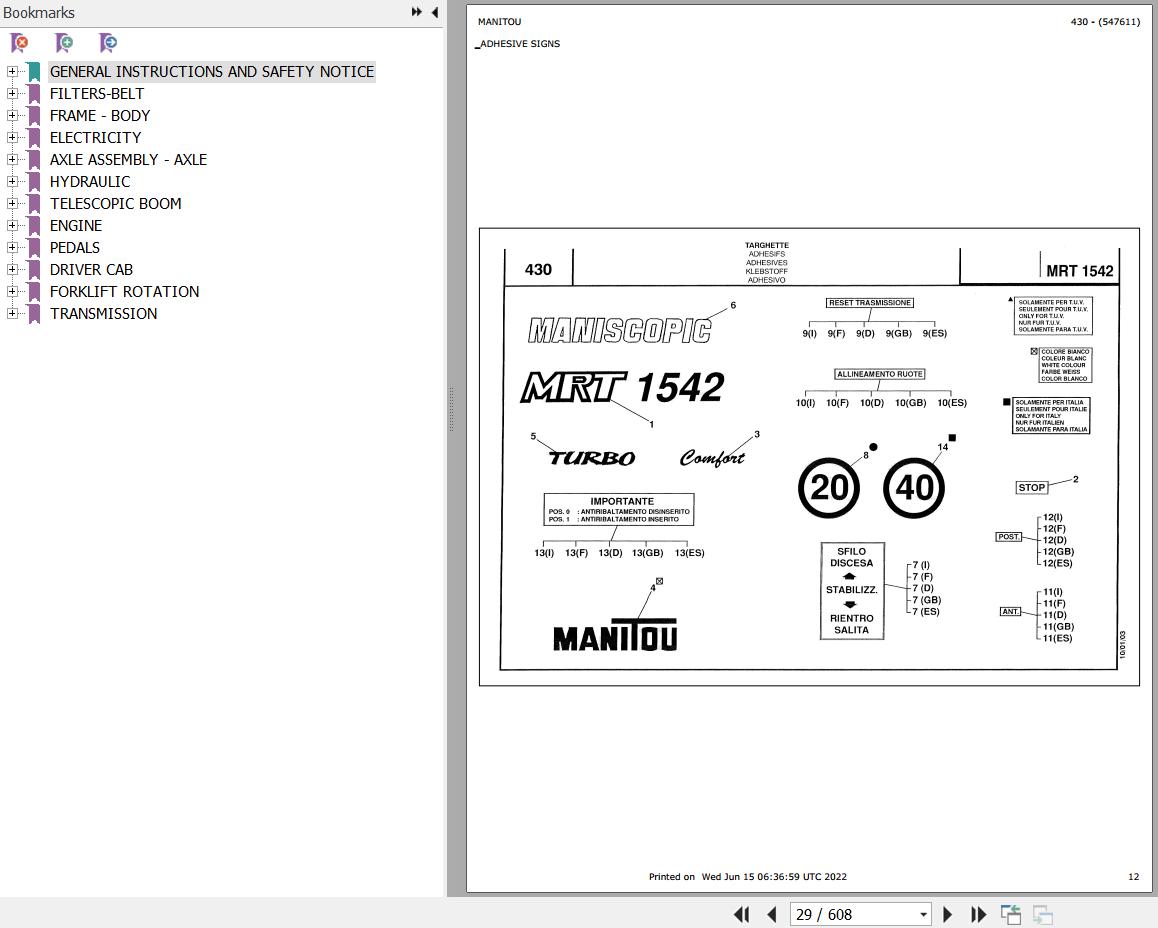Image resolution: width=1158 pixels, height=928 pixels.
Task: Click the Bookmarks panel title
Action: (x=39, y=13)
